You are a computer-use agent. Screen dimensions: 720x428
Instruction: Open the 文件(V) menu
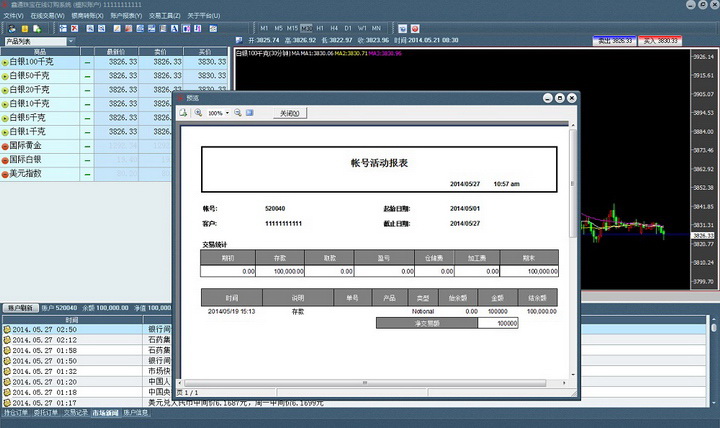[x=13, y=16]
